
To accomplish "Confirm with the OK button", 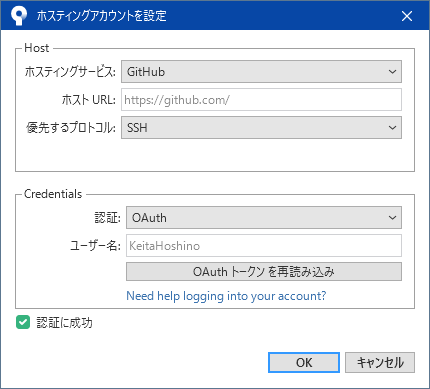I will coord(304,362).
